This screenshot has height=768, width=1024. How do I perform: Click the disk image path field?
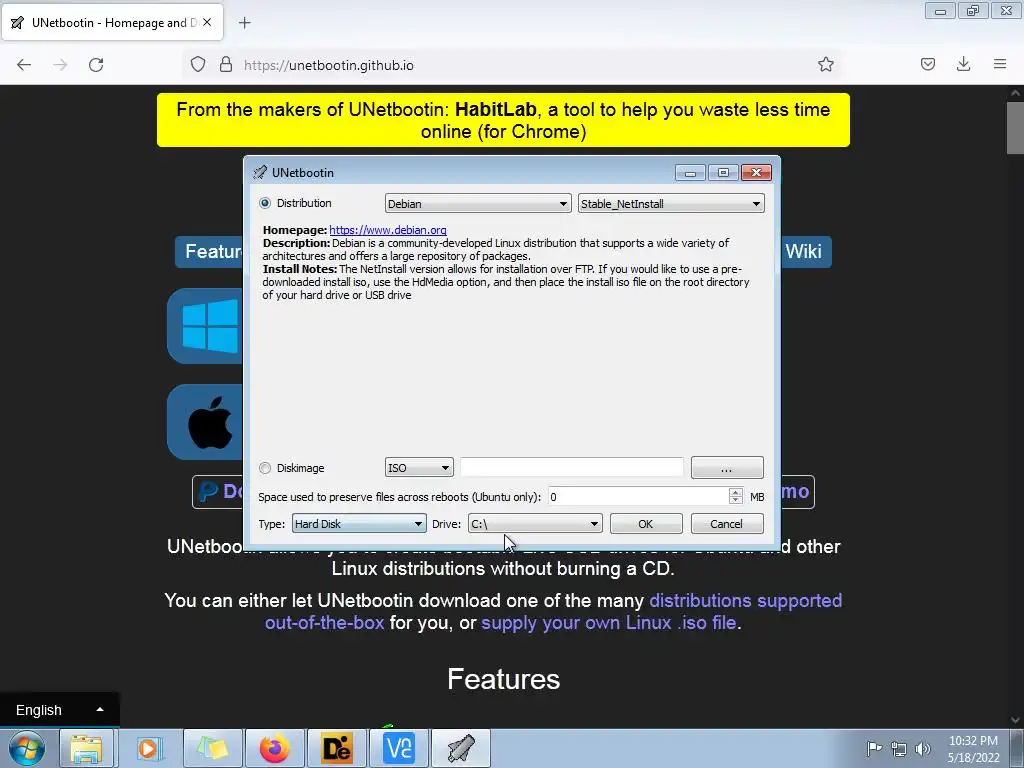click(571, 468)
